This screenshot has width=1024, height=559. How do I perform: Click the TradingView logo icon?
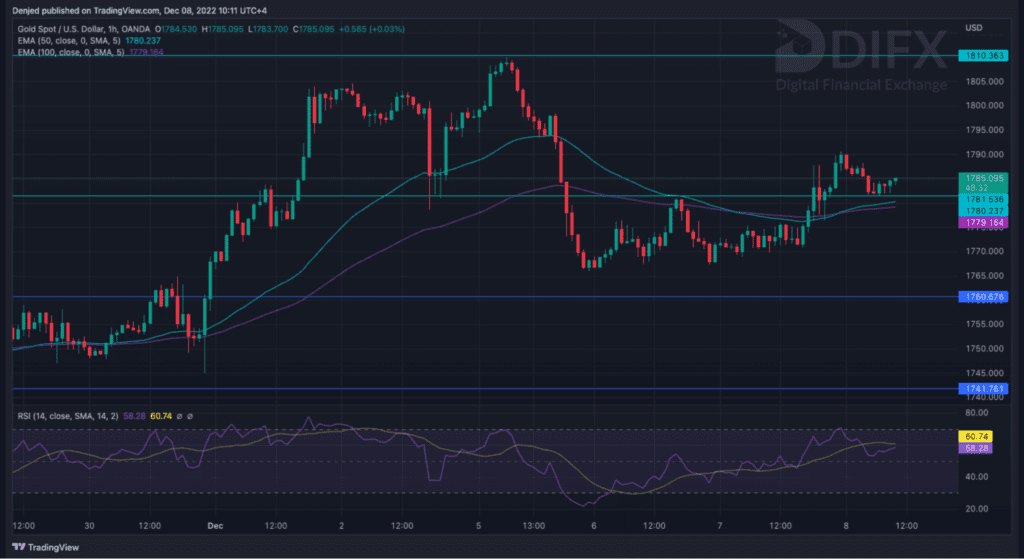pyautogui.click(x=17, y=547)
